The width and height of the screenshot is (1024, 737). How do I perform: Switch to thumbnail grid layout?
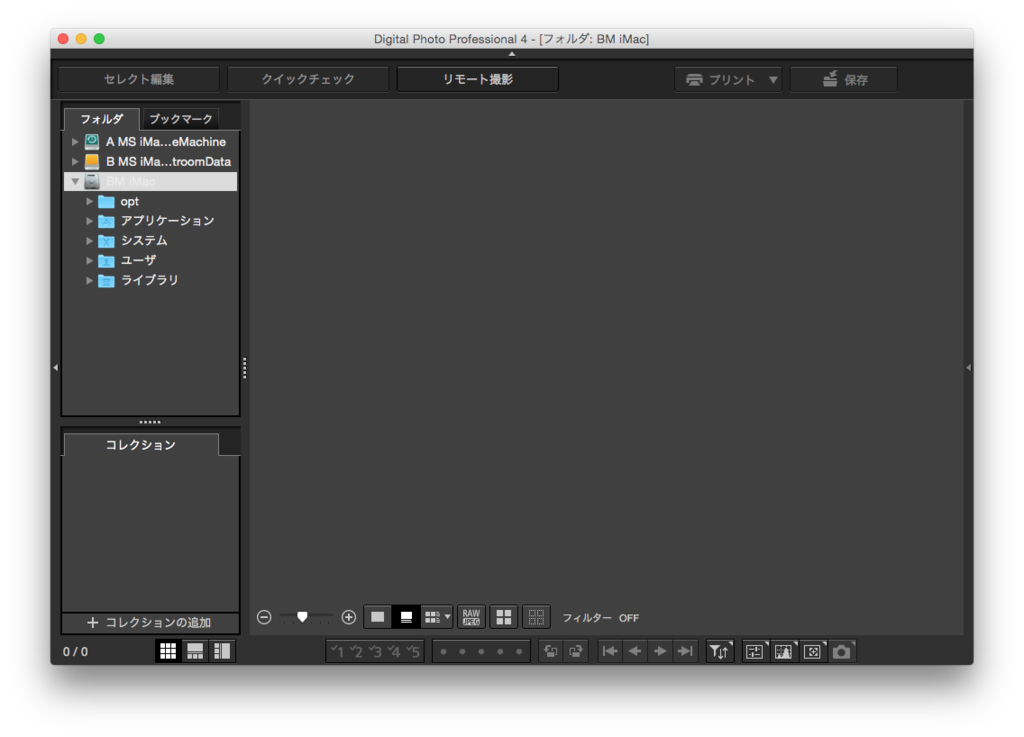pos(168,651)
